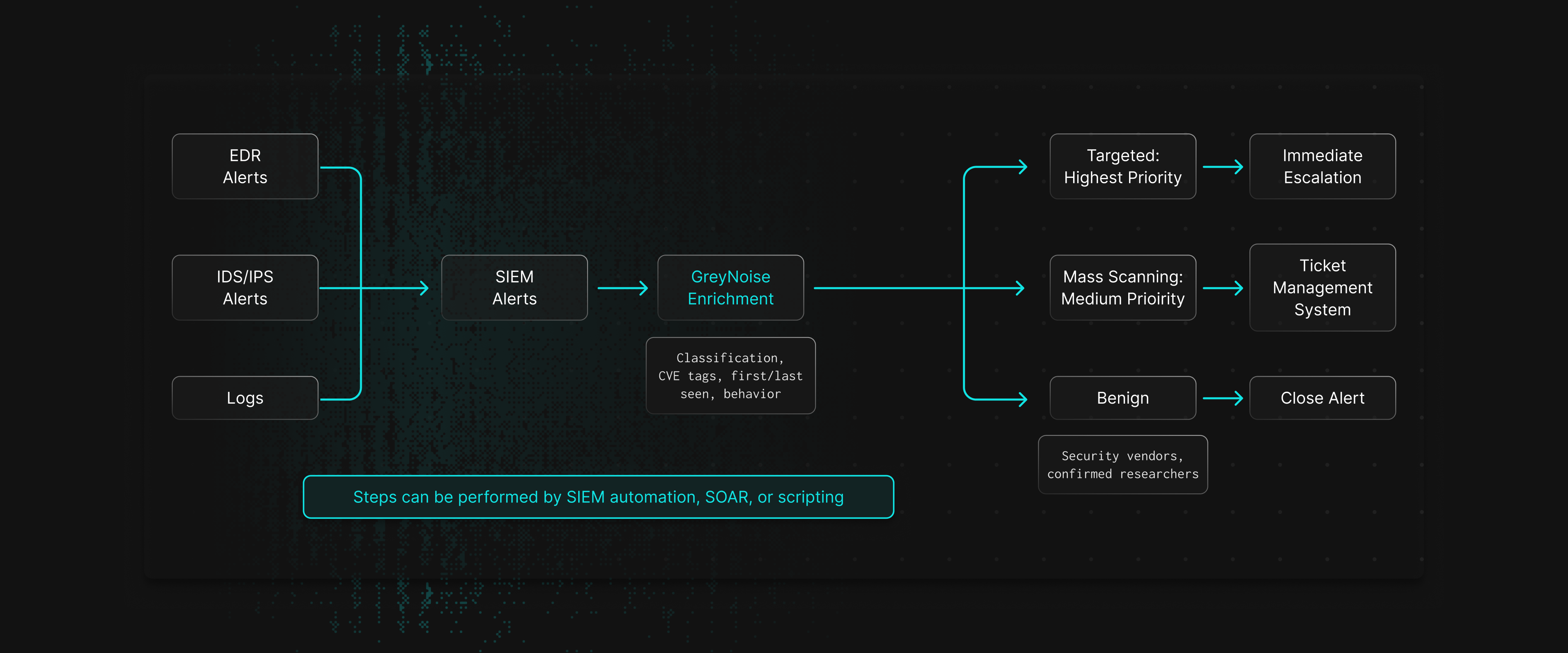Click the Close Alert box
Screen dimensions: 1568x653
point(1321,398)
